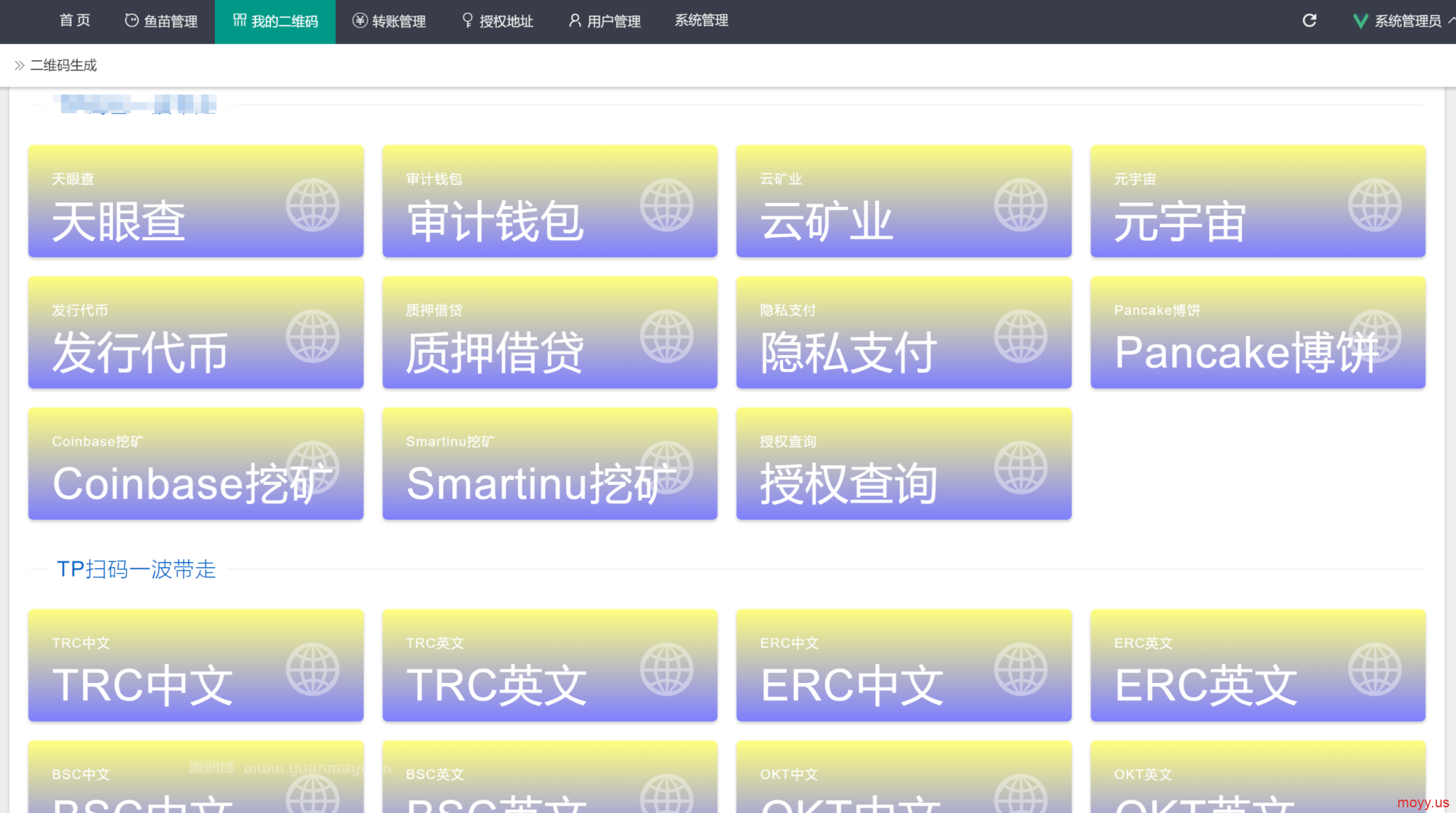Open the 审计钱包 card
This screenshot has width=1456, height=813.
(550, 201)
